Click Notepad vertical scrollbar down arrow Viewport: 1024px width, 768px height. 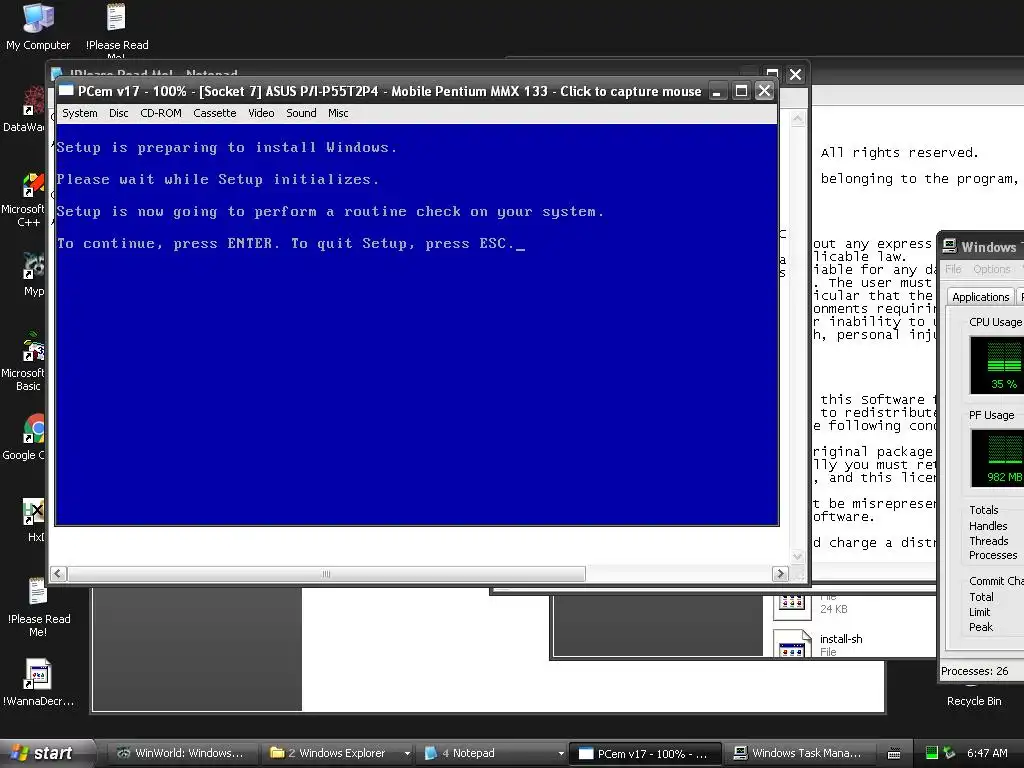797,556
